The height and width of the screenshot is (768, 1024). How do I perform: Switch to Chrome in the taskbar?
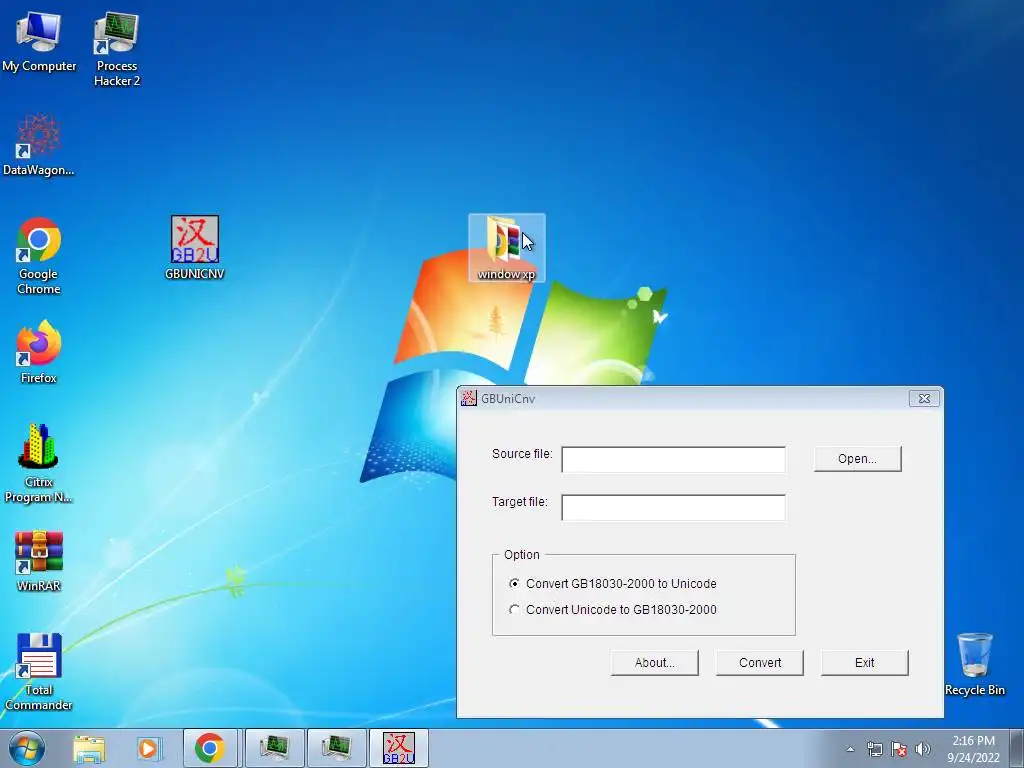point(210,748)
